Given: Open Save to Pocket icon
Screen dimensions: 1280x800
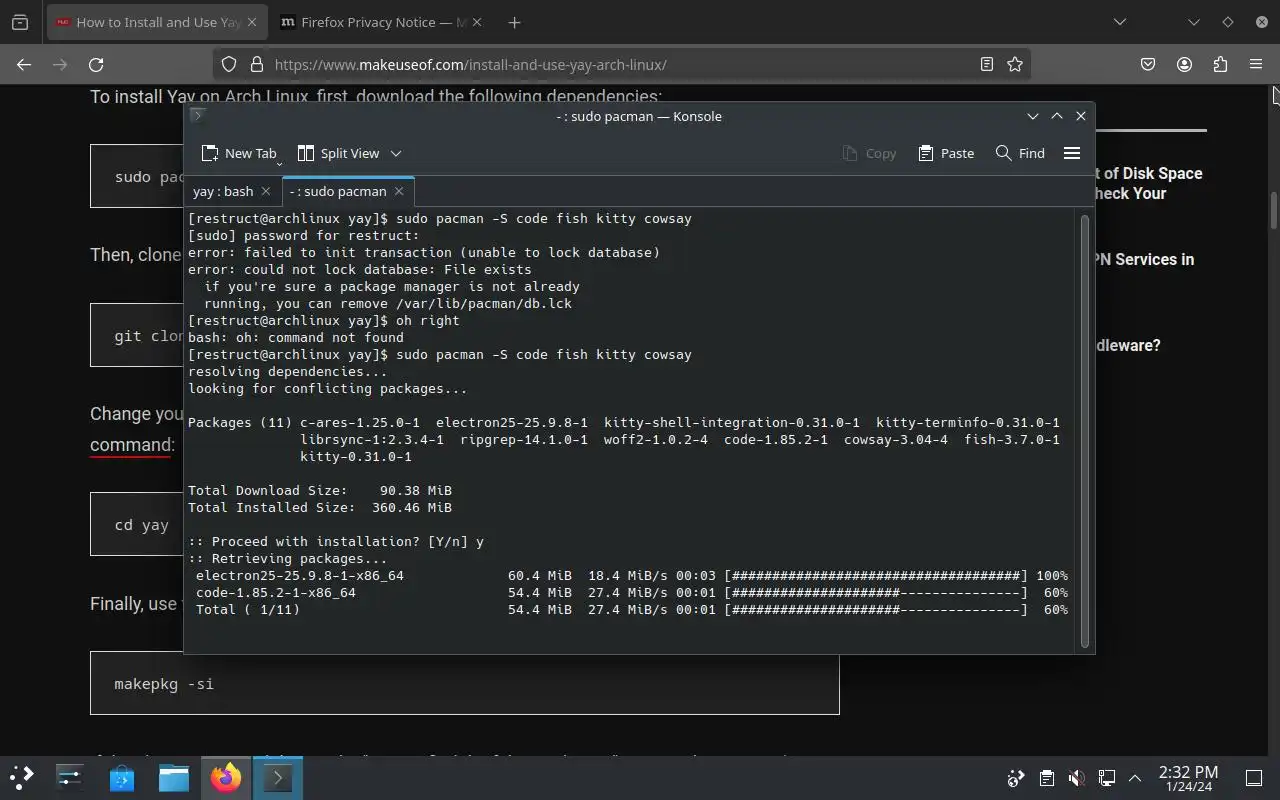Looking at the screenshot, I should click(x=1148, y=64).
